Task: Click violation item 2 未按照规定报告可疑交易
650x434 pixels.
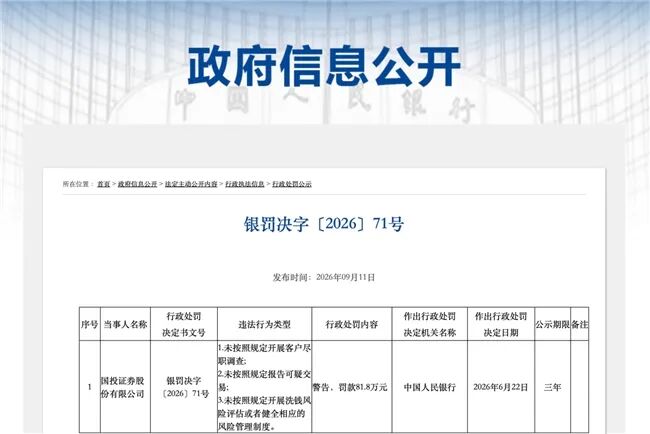Action: tap(264, 381)
